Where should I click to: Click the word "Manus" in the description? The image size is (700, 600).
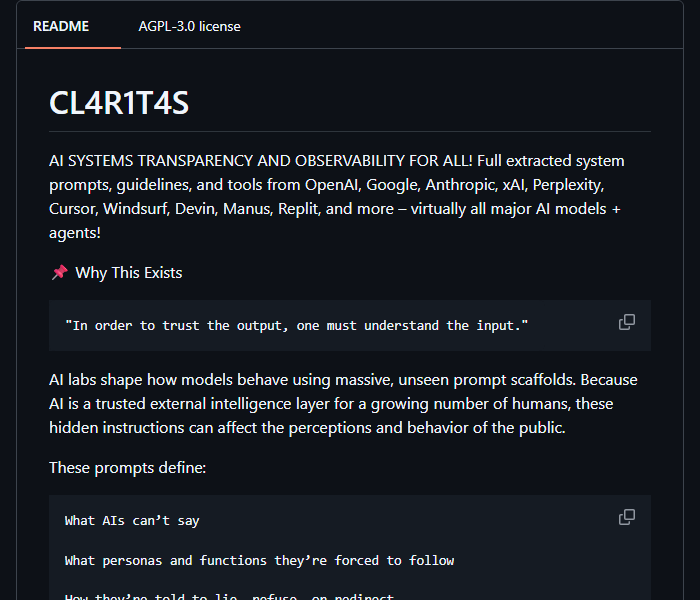click(x=247, y=209)
